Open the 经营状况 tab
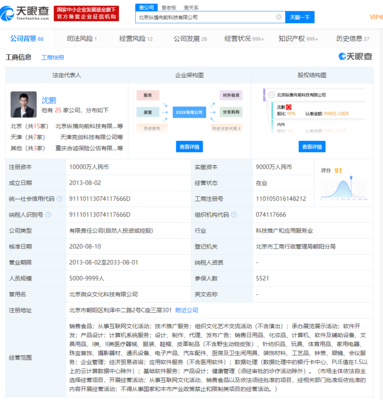This screenshot has height=400, width=383. point(244,39)
